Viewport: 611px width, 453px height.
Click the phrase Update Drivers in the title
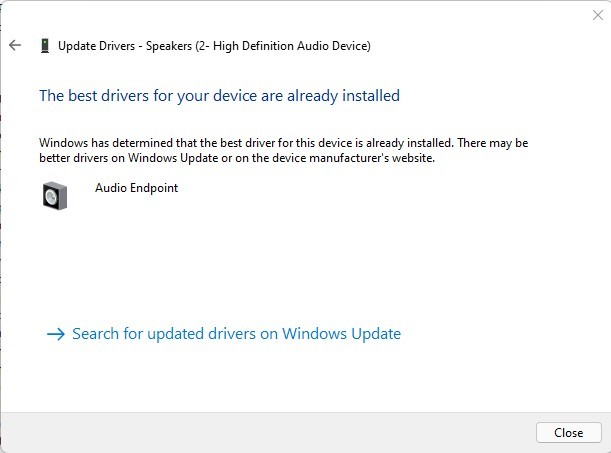click(x=96, y=46)
